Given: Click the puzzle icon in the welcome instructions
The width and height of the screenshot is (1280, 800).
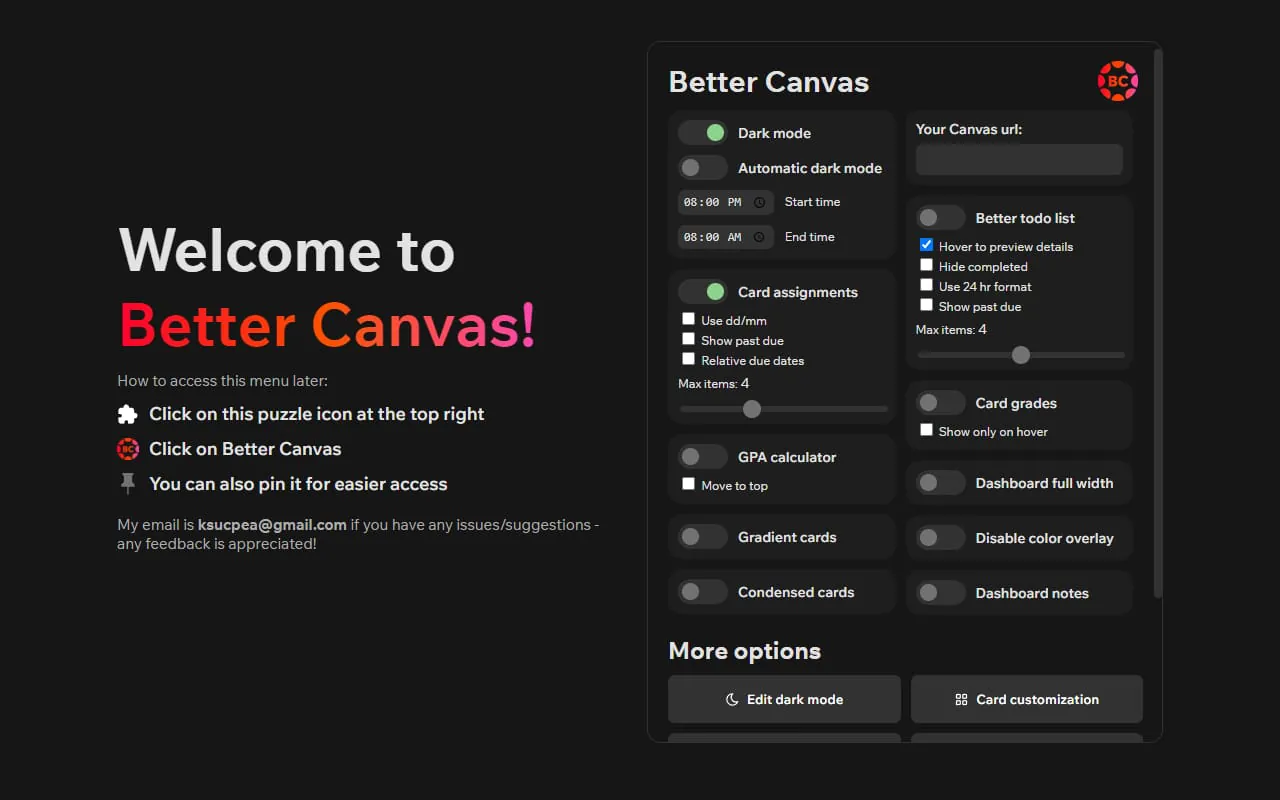Looking at the screenshot, I should coord(129,413).
